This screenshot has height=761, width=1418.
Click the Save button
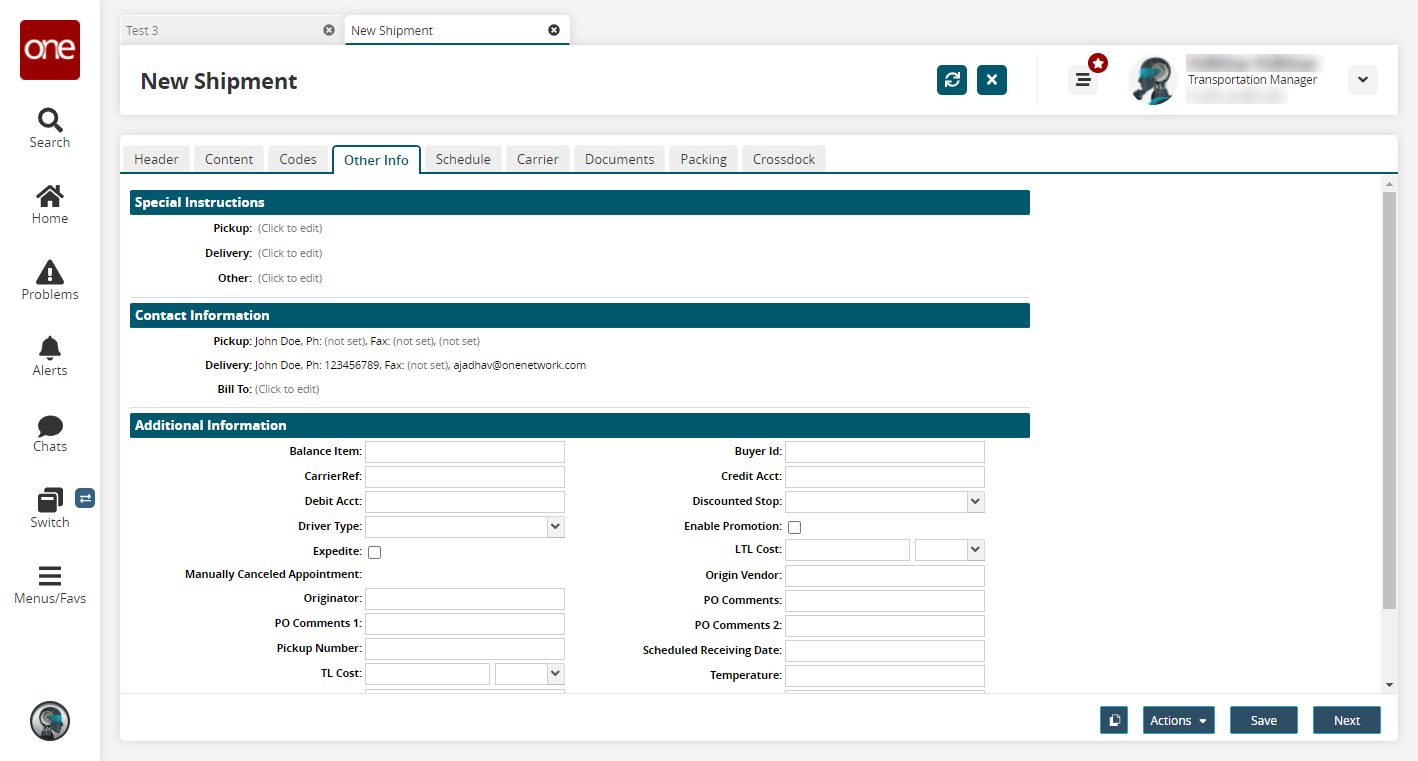pos(1263,720)
